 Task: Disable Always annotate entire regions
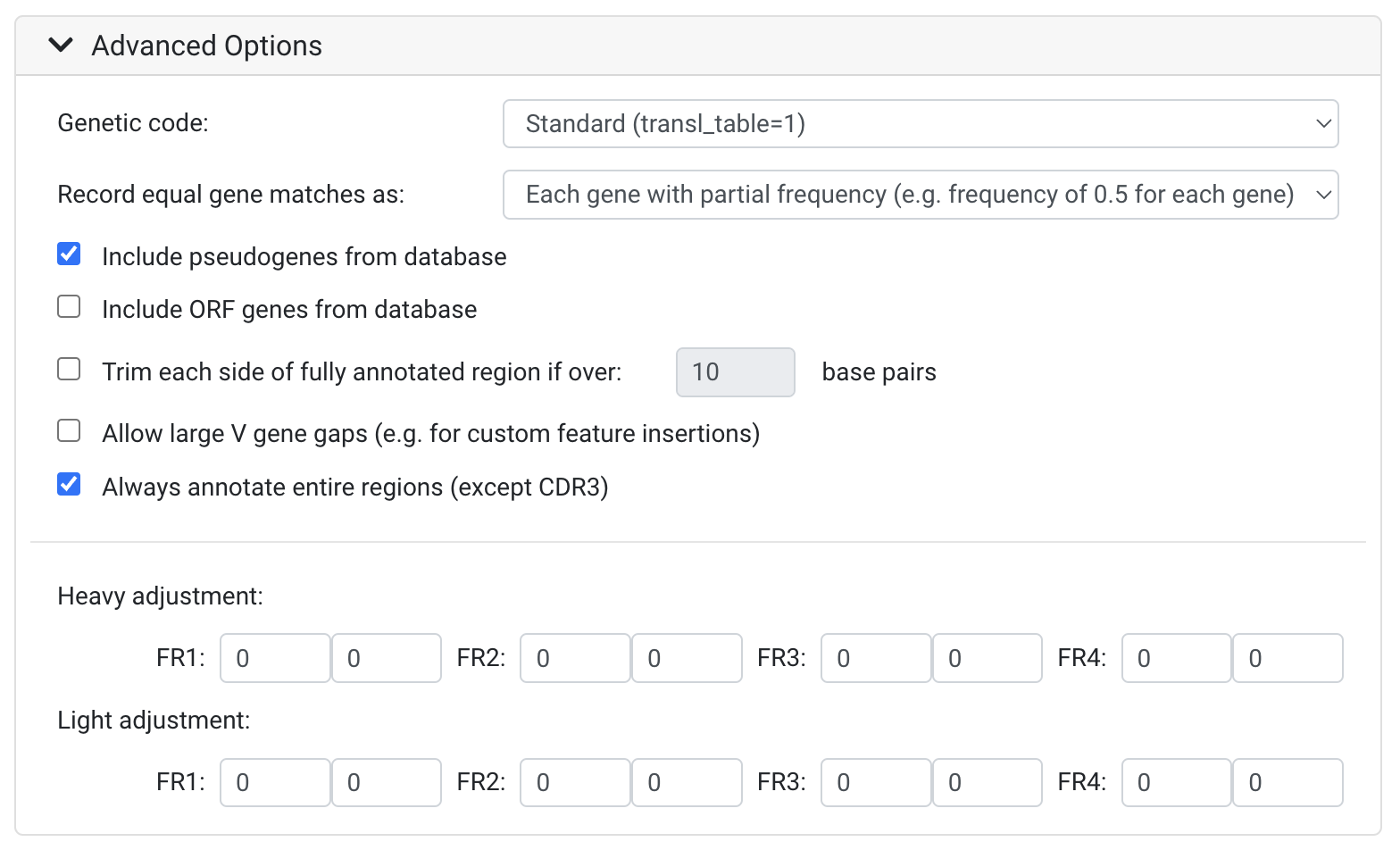point(69,485)
